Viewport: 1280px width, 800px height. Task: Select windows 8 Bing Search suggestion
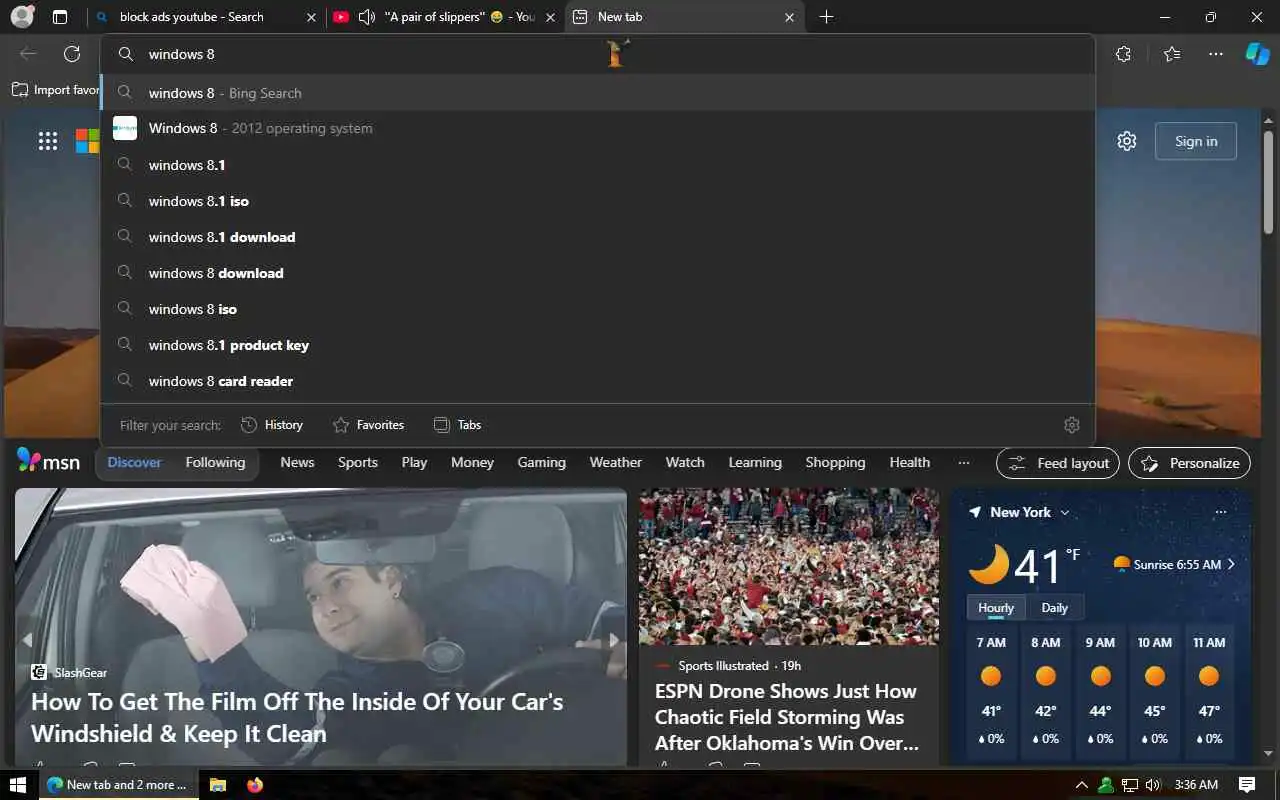598,93
